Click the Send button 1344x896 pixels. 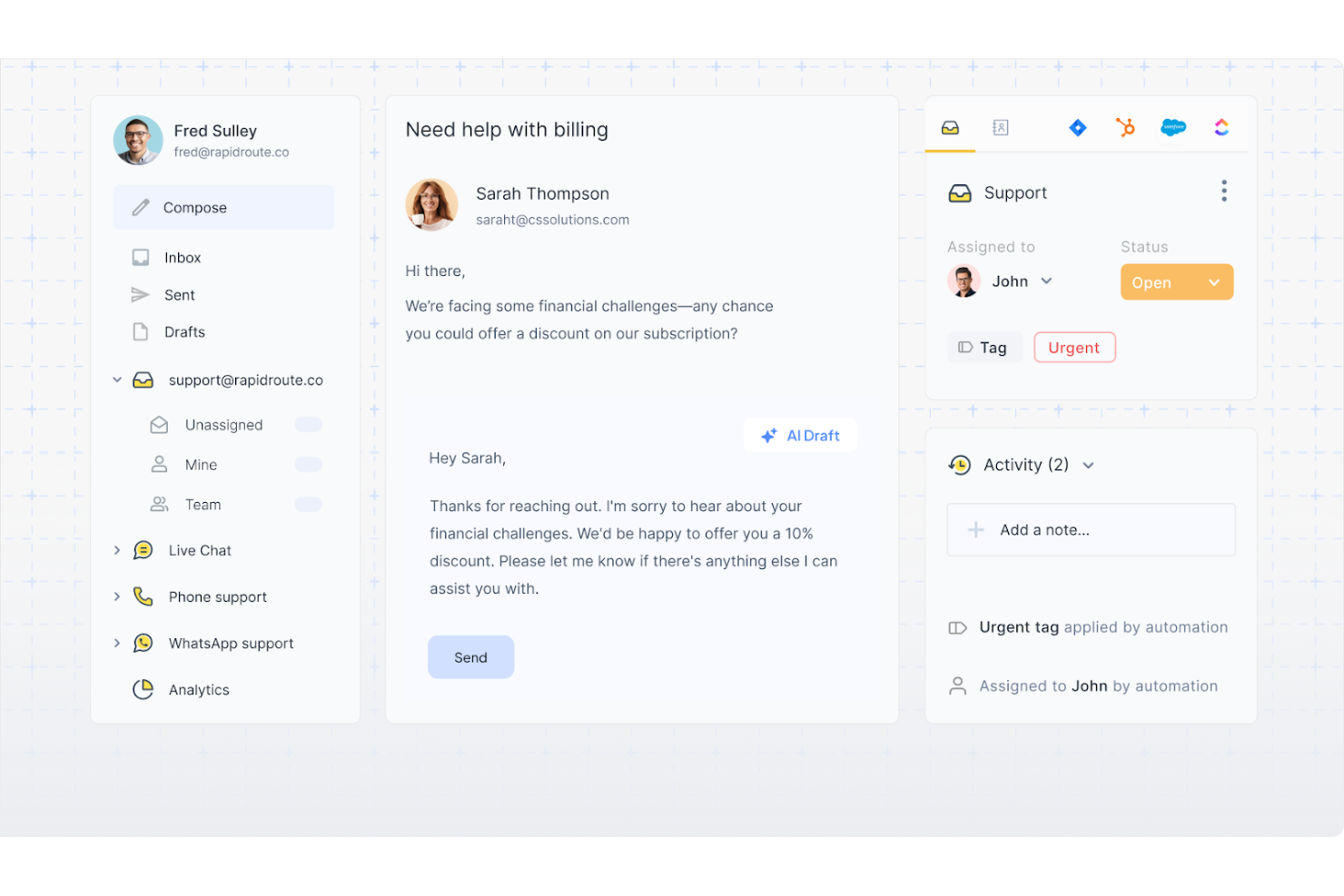click(470, 656)
